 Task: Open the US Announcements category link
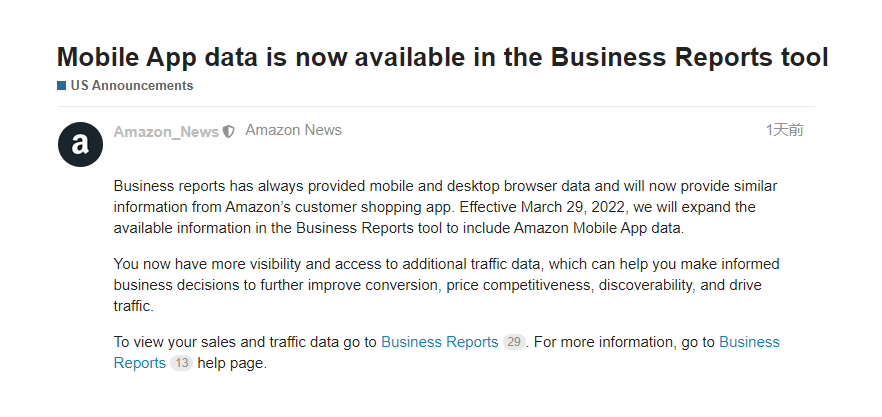tap(131, 86)
